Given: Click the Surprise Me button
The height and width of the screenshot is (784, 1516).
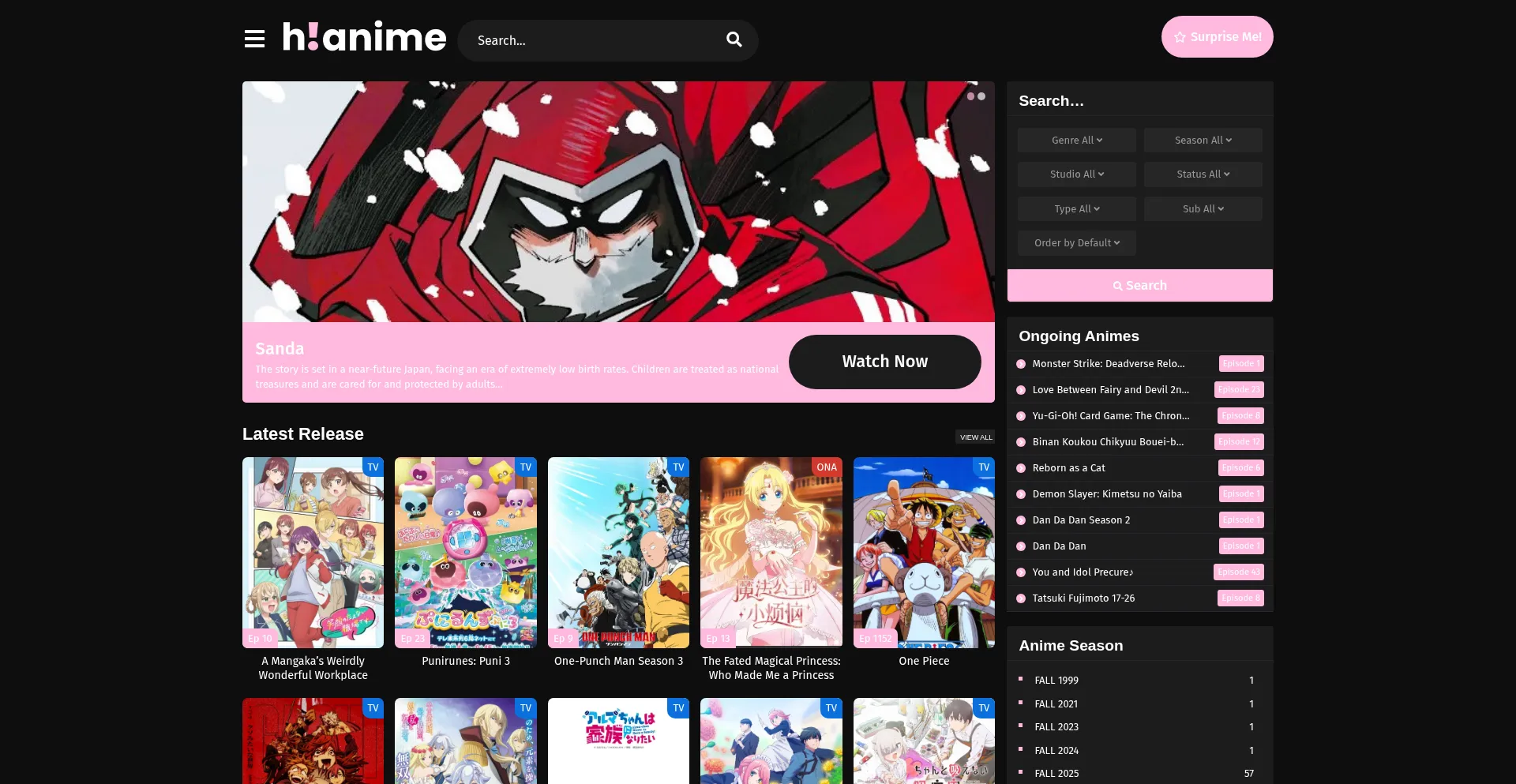Looking at the screenshot, I should point(1217,36).
